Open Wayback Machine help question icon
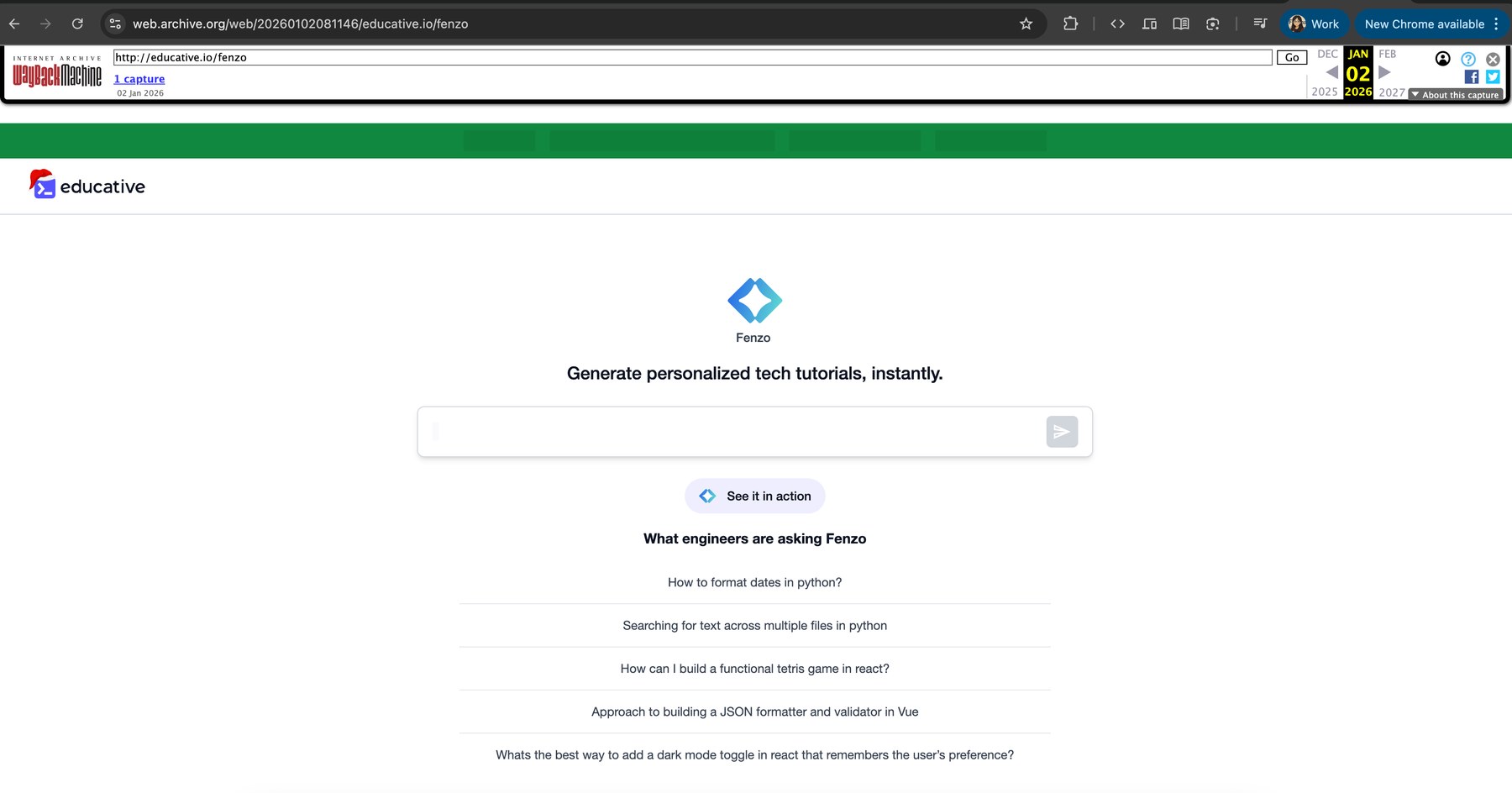Image resolution: width=1512 pixels, height=793 pixels. point(1468,59)
